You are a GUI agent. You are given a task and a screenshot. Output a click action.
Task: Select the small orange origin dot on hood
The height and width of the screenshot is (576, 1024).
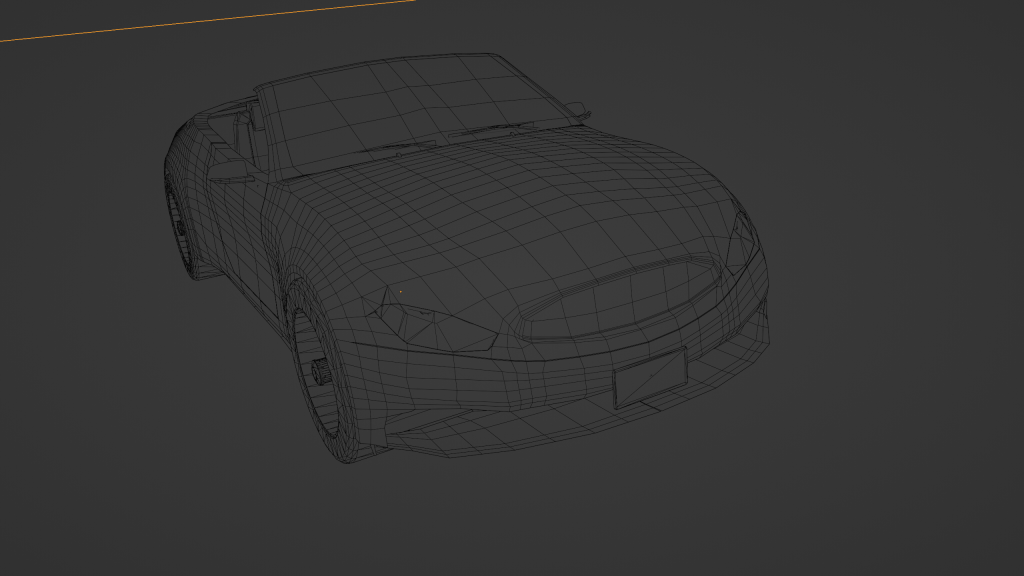401,292
